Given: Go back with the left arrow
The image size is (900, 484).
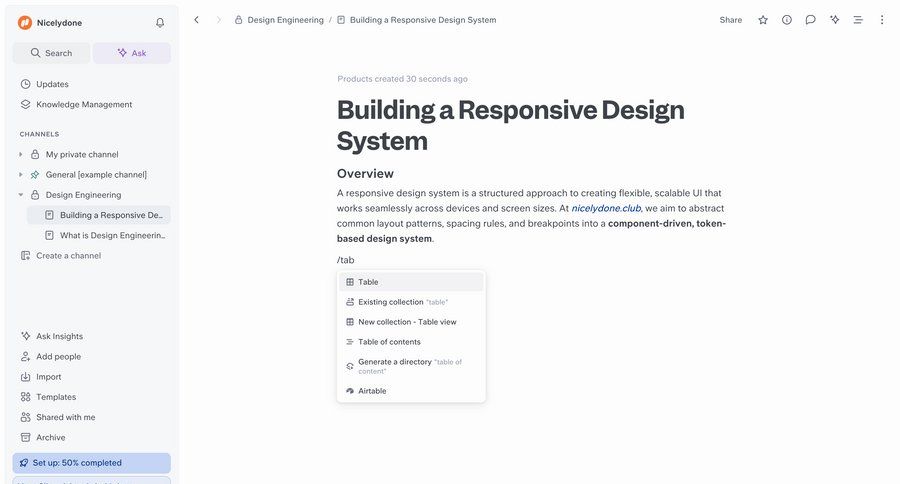Looking at the screenshot, I should [196, 20].
